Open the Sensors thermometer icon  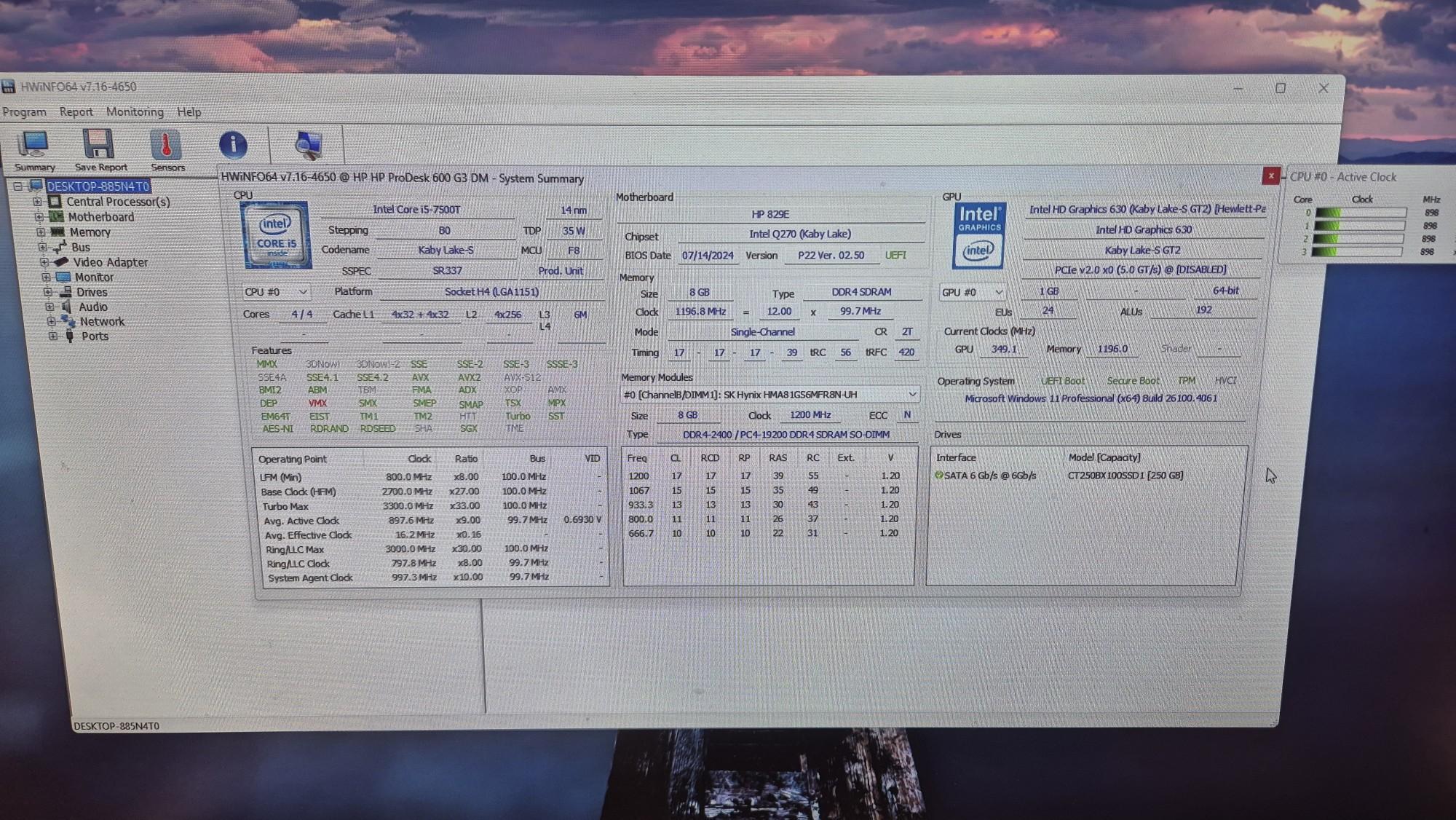(x=166, y=144)
